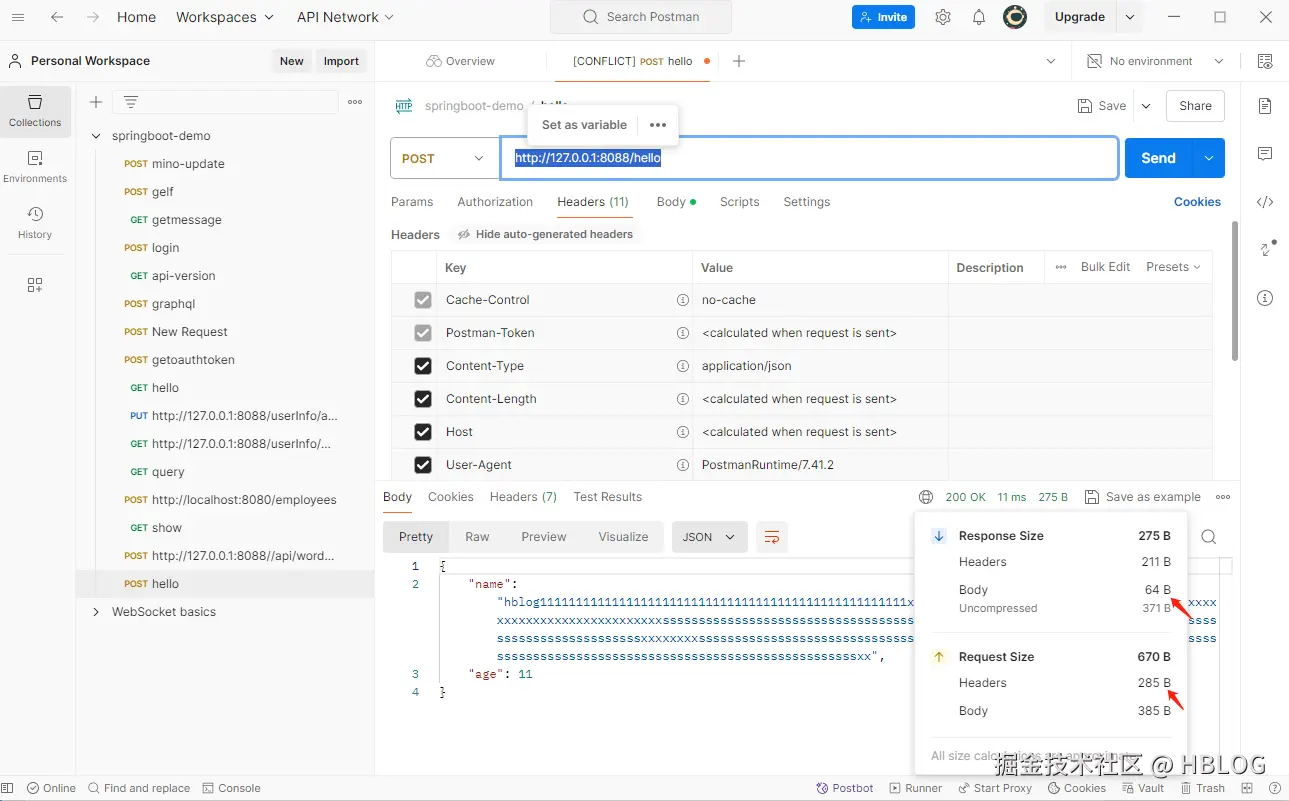Screen dimensions: 1289x801
Task: Uncheck the Content-Length header
Action: (x=423, y=399)
